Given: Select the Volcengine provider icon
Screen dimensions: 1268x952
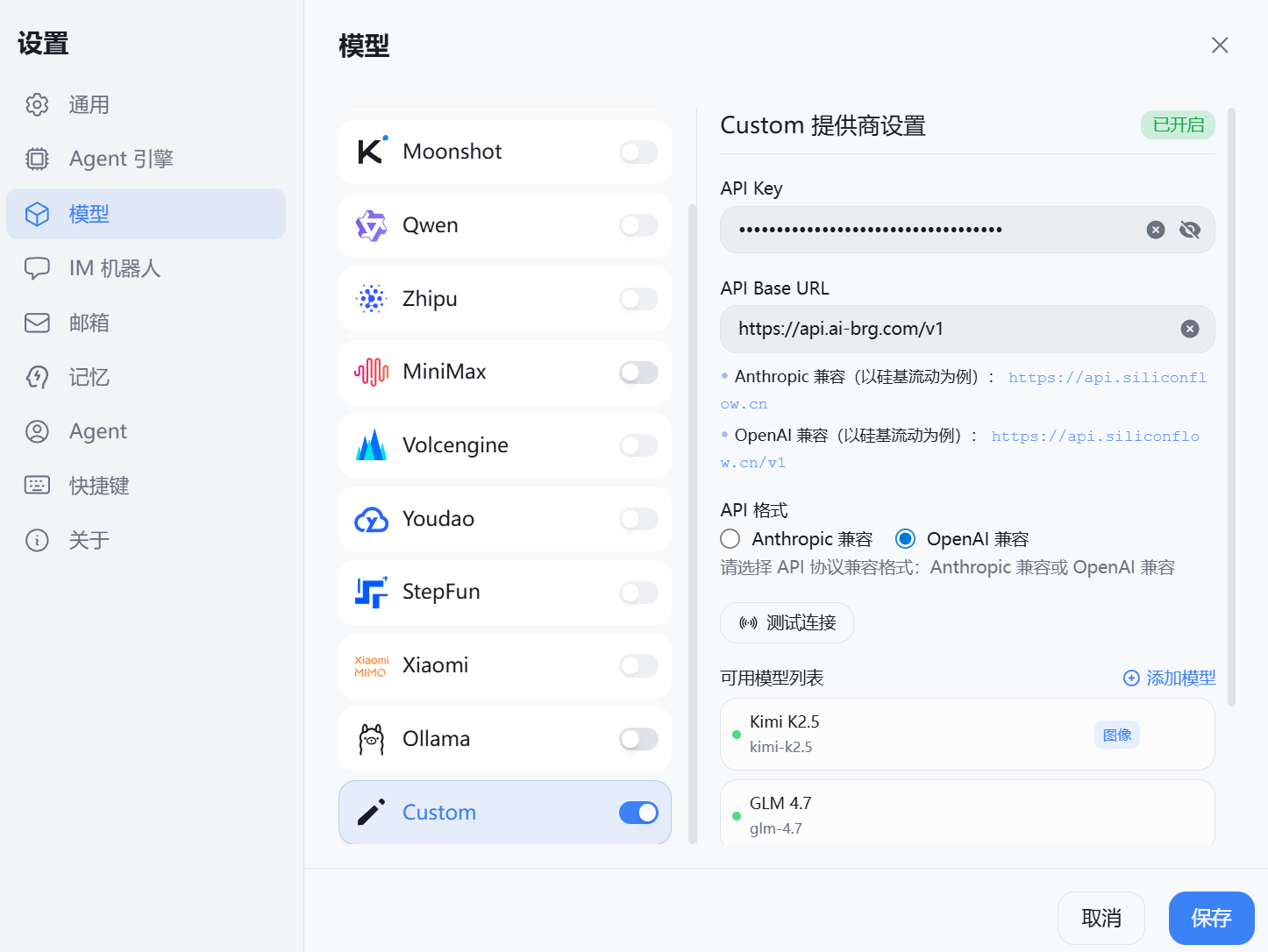Looking at the screenshot, I should coord(372,444).
